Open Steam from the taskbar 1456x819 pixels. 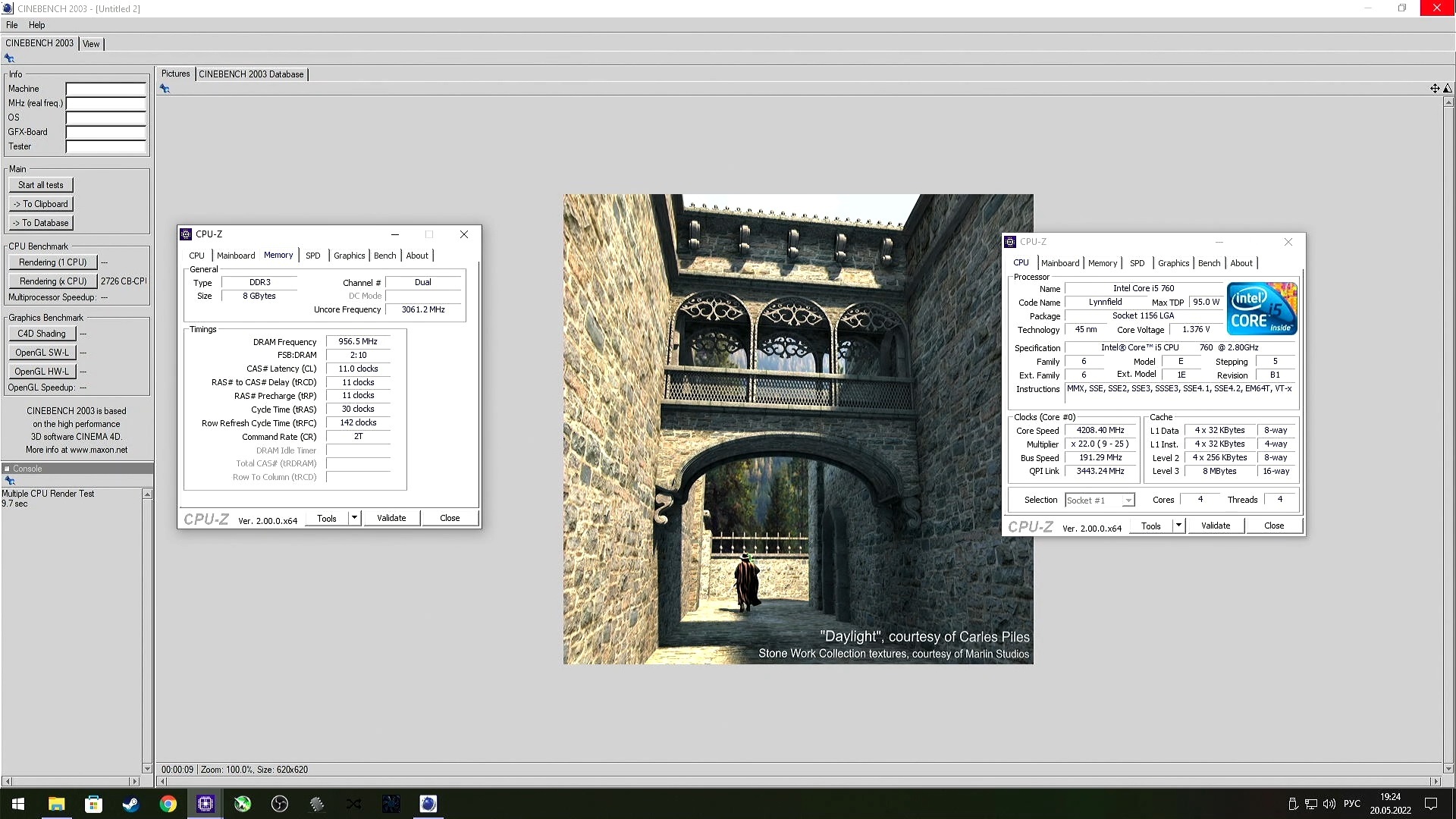(x=130, y=804)
